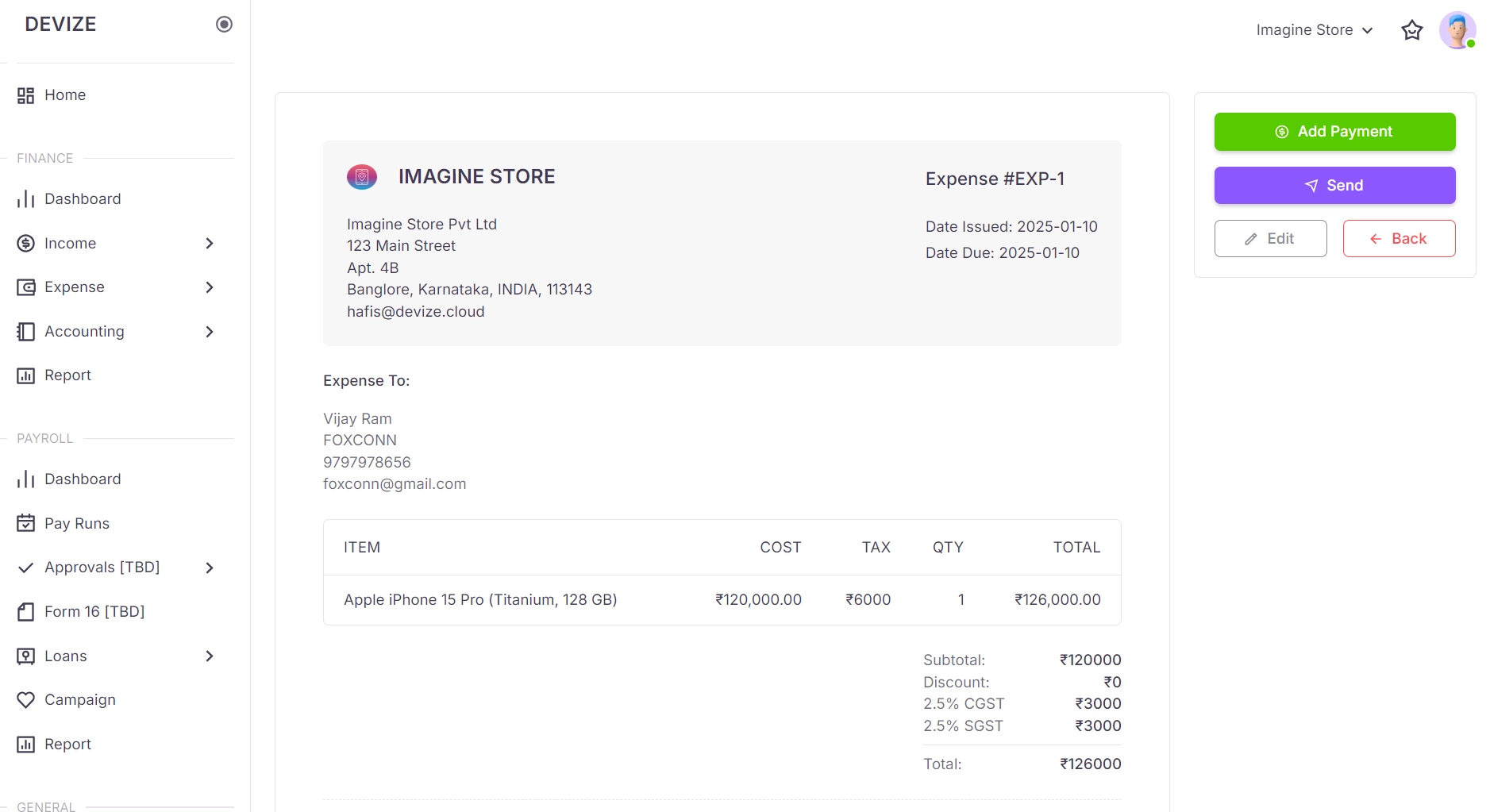Viewport: 1490px width, 812px height.
Task: Click the ITEM column header
Action: pyautogui.click(x=362, y=548)
